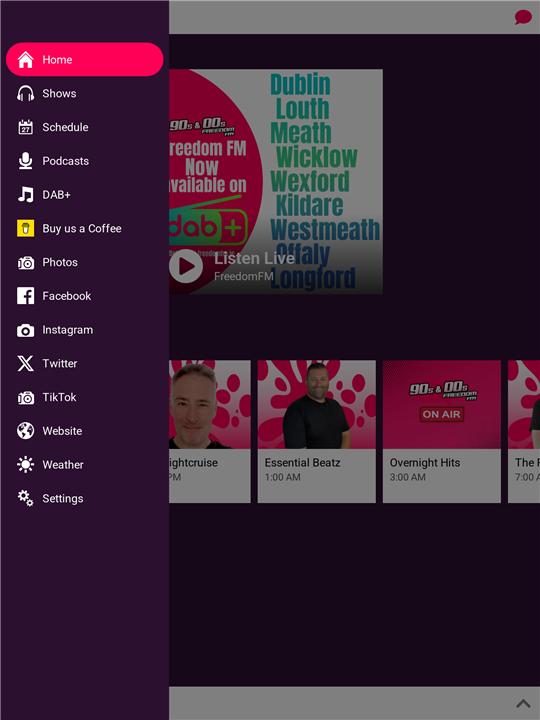Click the Facebook logo icon
This screenshot has width=540, height=720.
click(25, 296)
